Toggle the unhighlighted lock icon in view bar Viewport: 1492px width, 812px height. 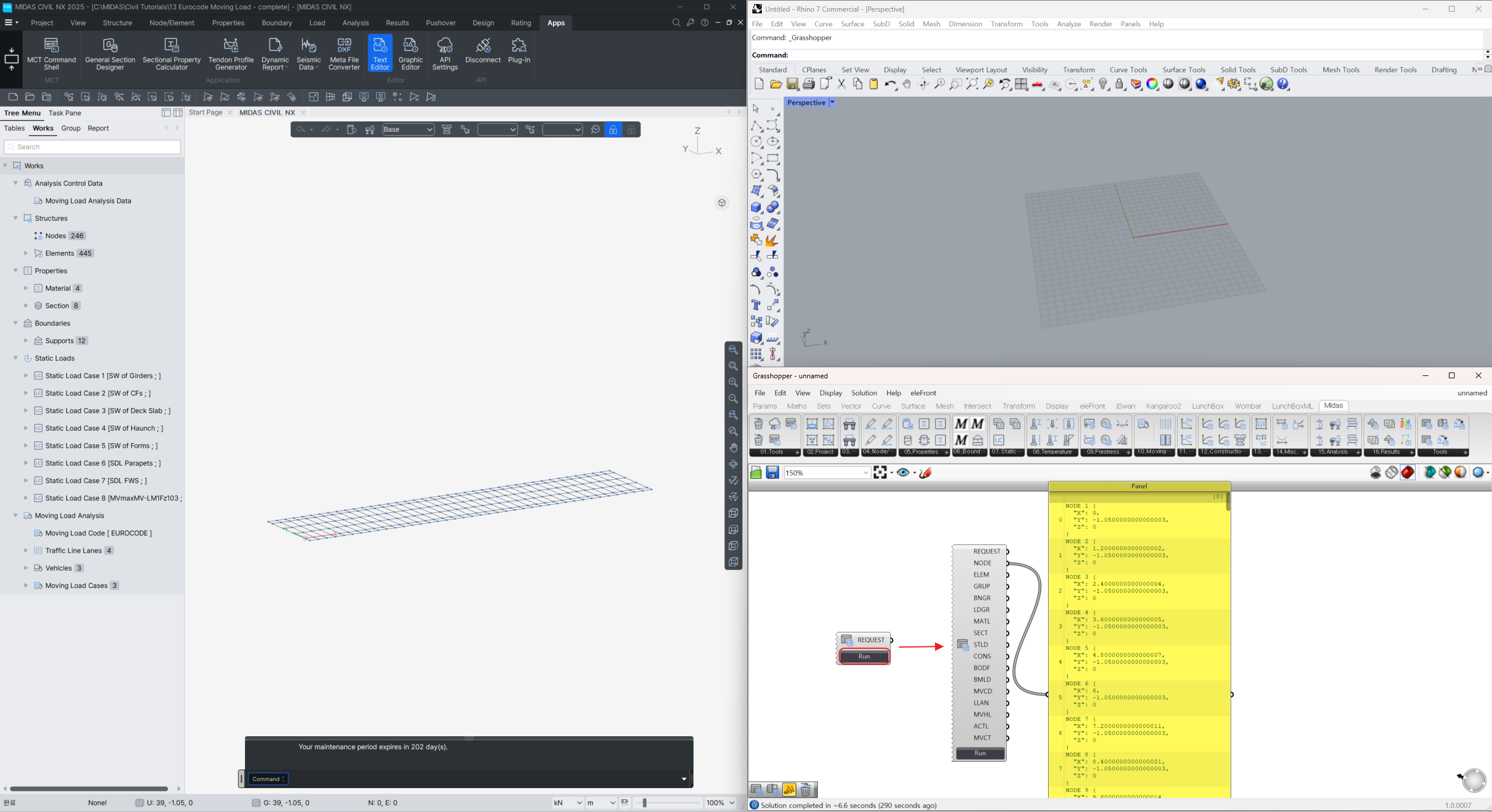[x=631, y=129]
